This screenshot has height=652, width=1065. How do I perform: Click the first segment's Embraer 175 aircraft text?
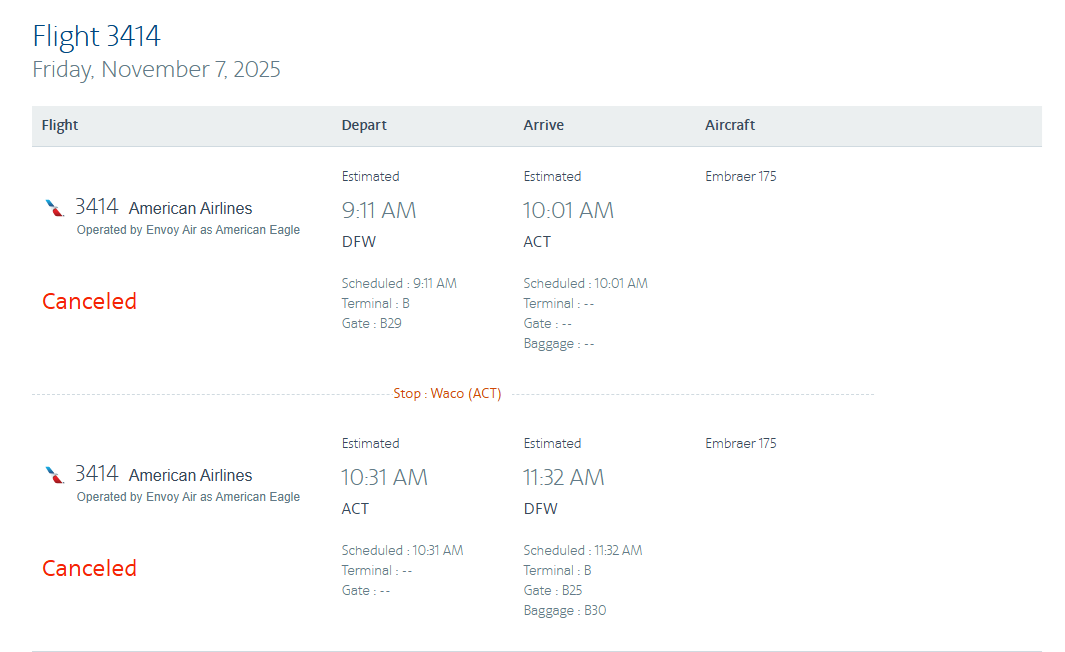coord(740,177)
